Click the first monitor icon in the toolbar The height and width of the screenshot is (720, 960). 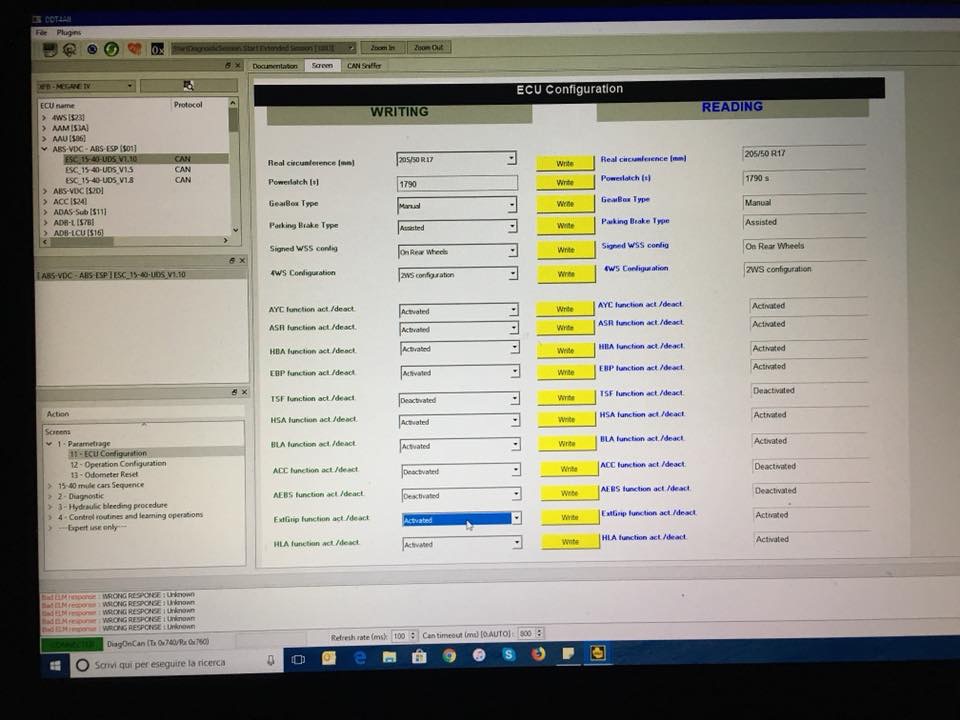tap(50, 49)
